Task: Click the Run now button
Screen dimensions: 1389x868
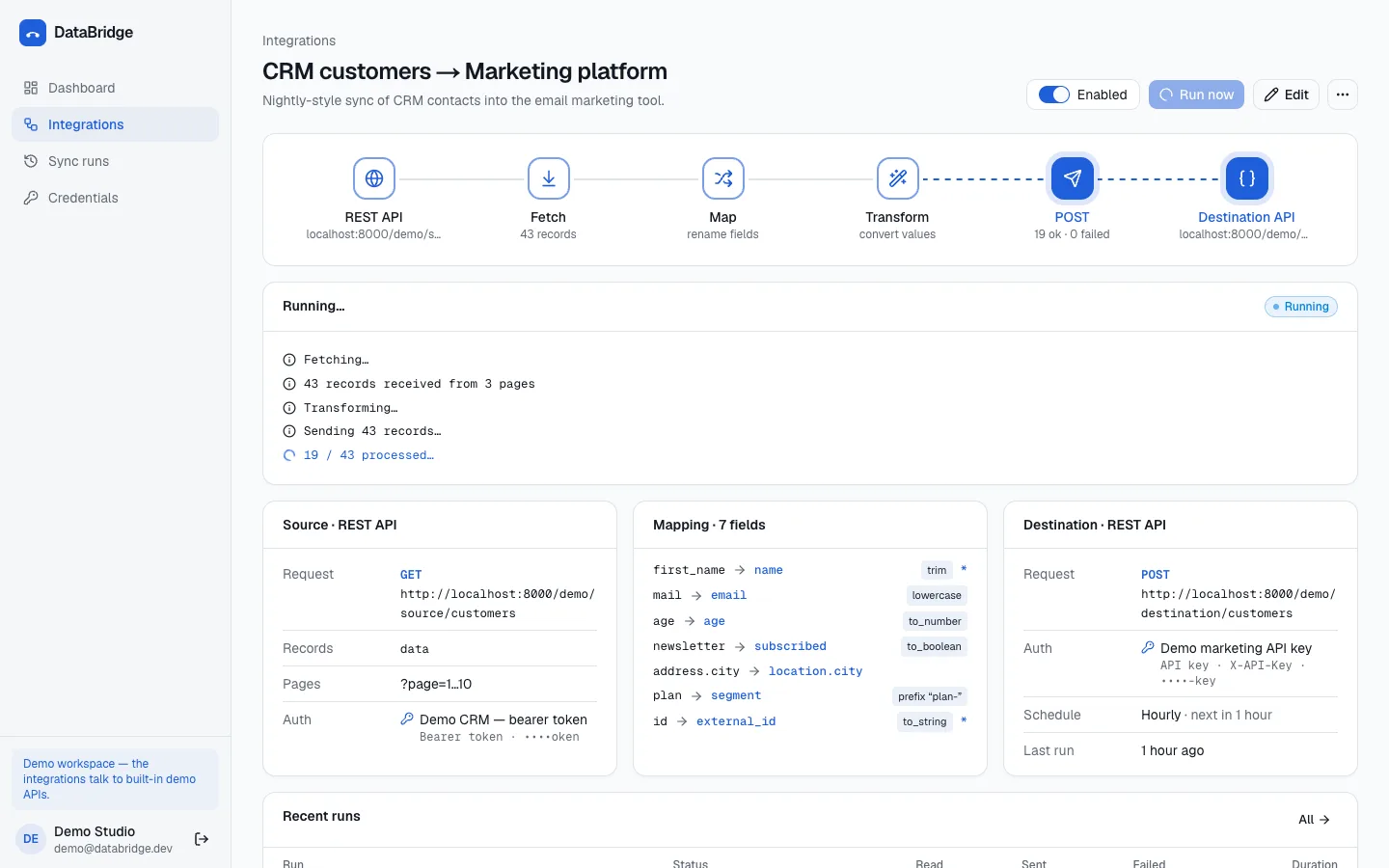Action: point(1196,95)
